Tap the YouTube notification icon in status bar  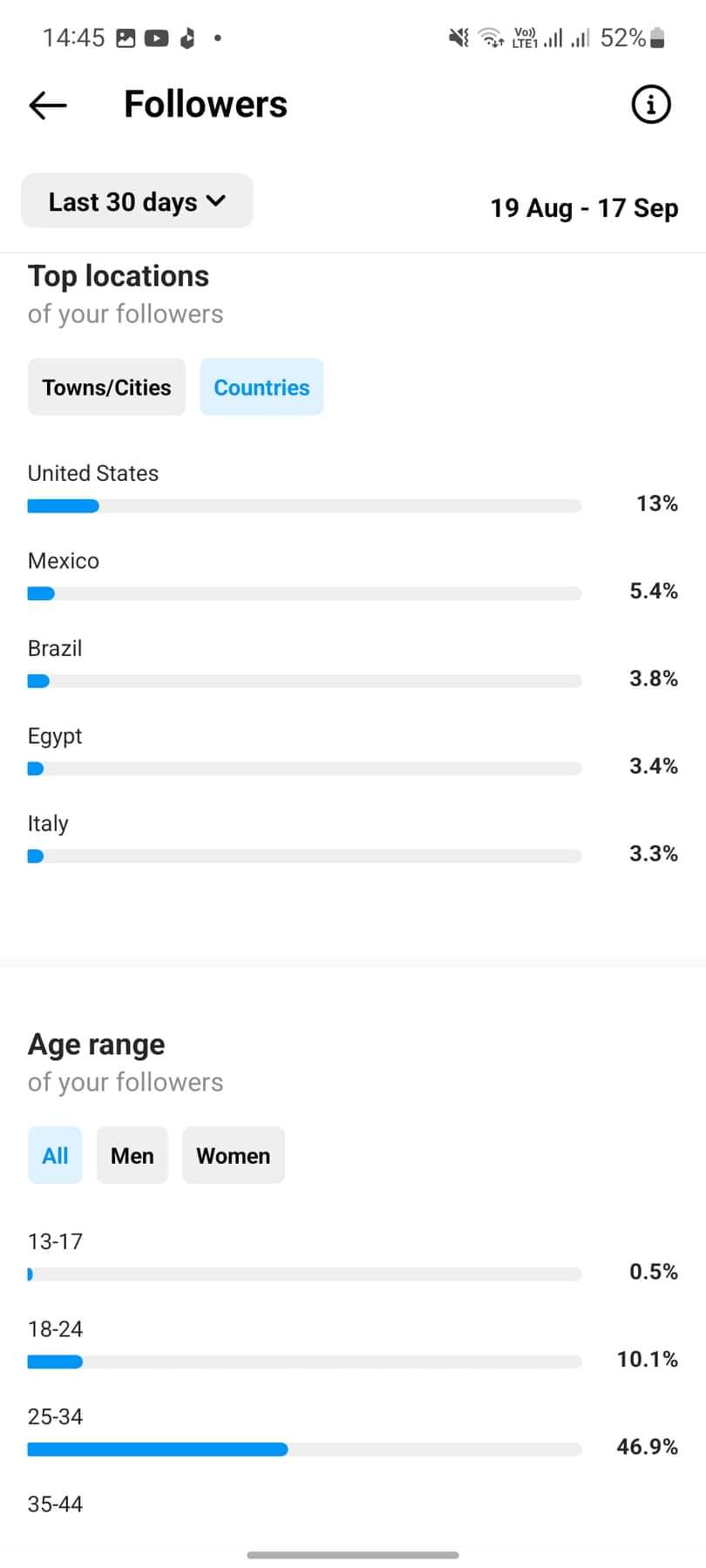156,38
